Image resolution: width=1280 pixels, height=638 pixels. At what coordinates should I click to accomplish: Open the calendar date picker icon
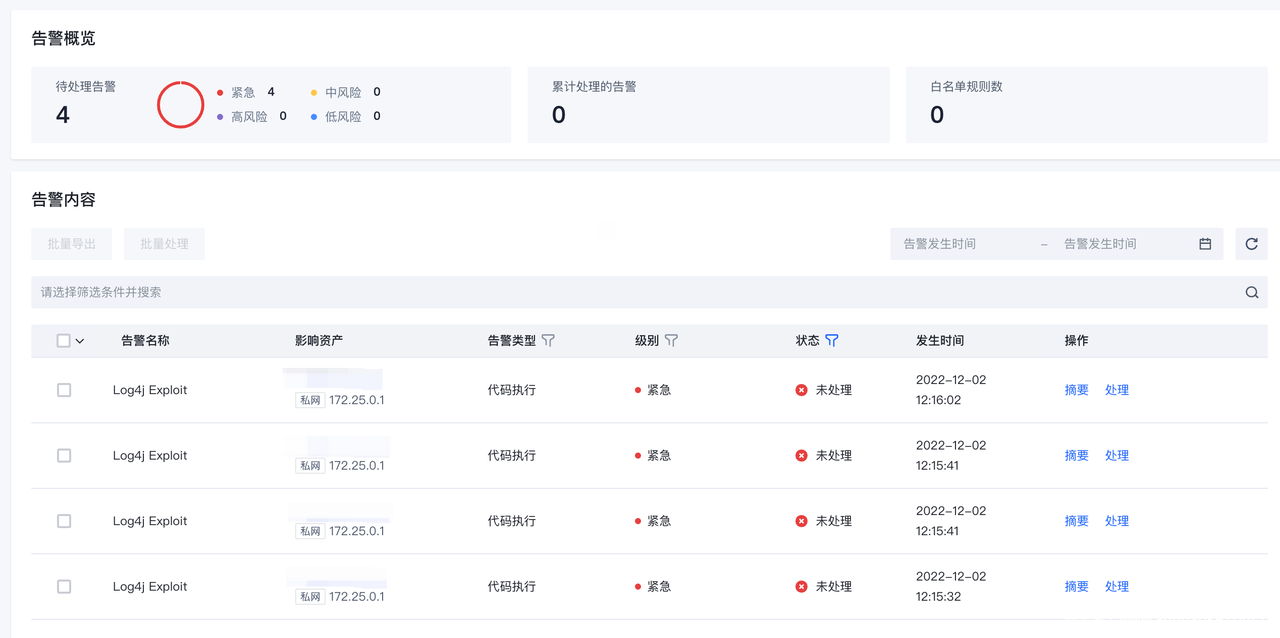point(1205,244)
